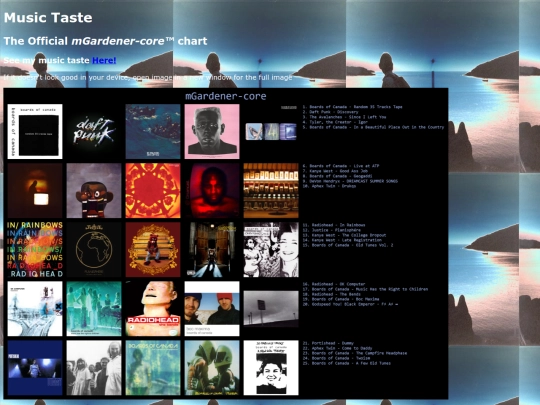Select entry "24. Boards of Canada - Twoism"
This screenshot has width=540, height=405.
(x=332, y=358)
